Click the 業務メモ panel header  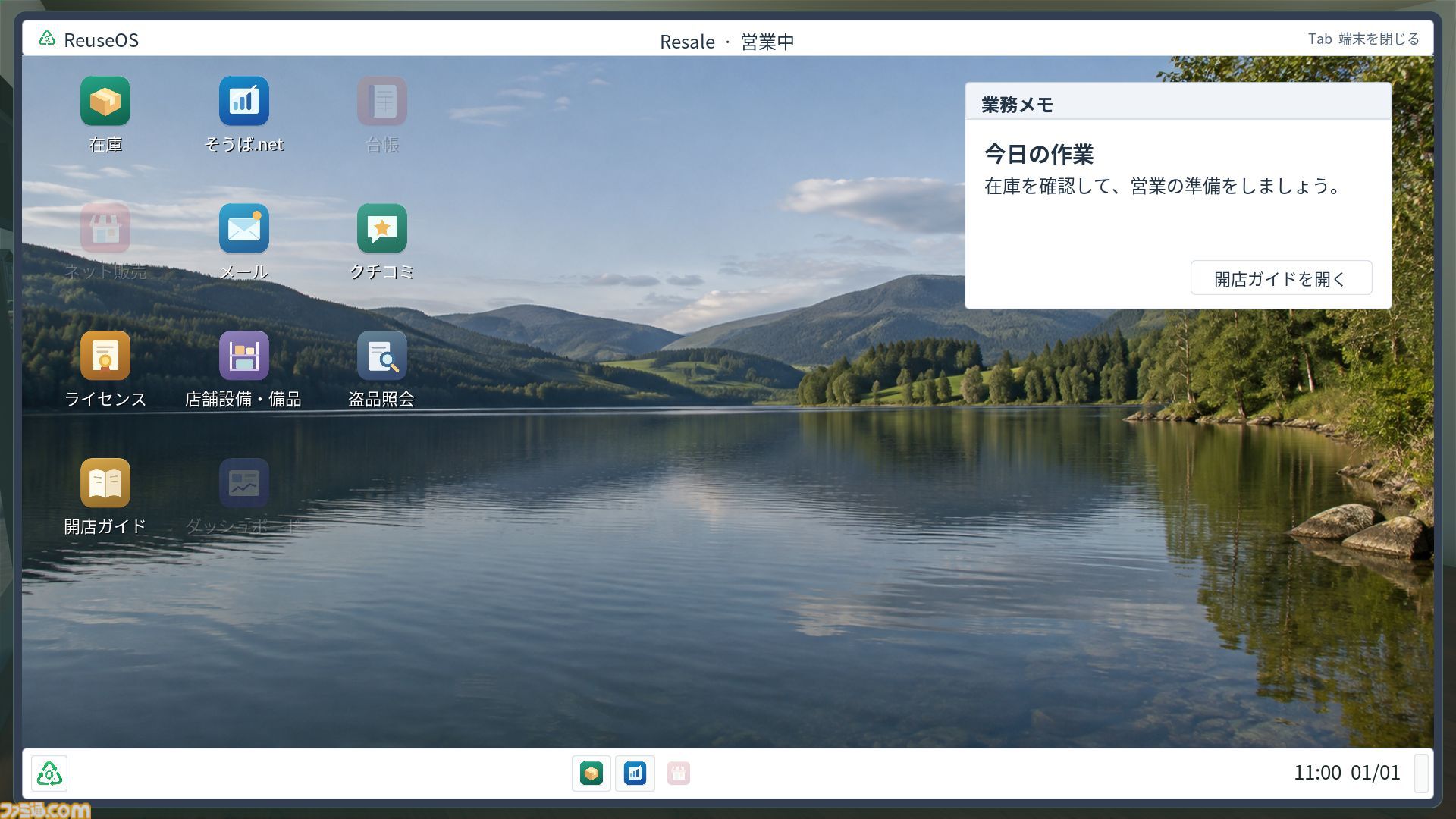pos(1178,102)
